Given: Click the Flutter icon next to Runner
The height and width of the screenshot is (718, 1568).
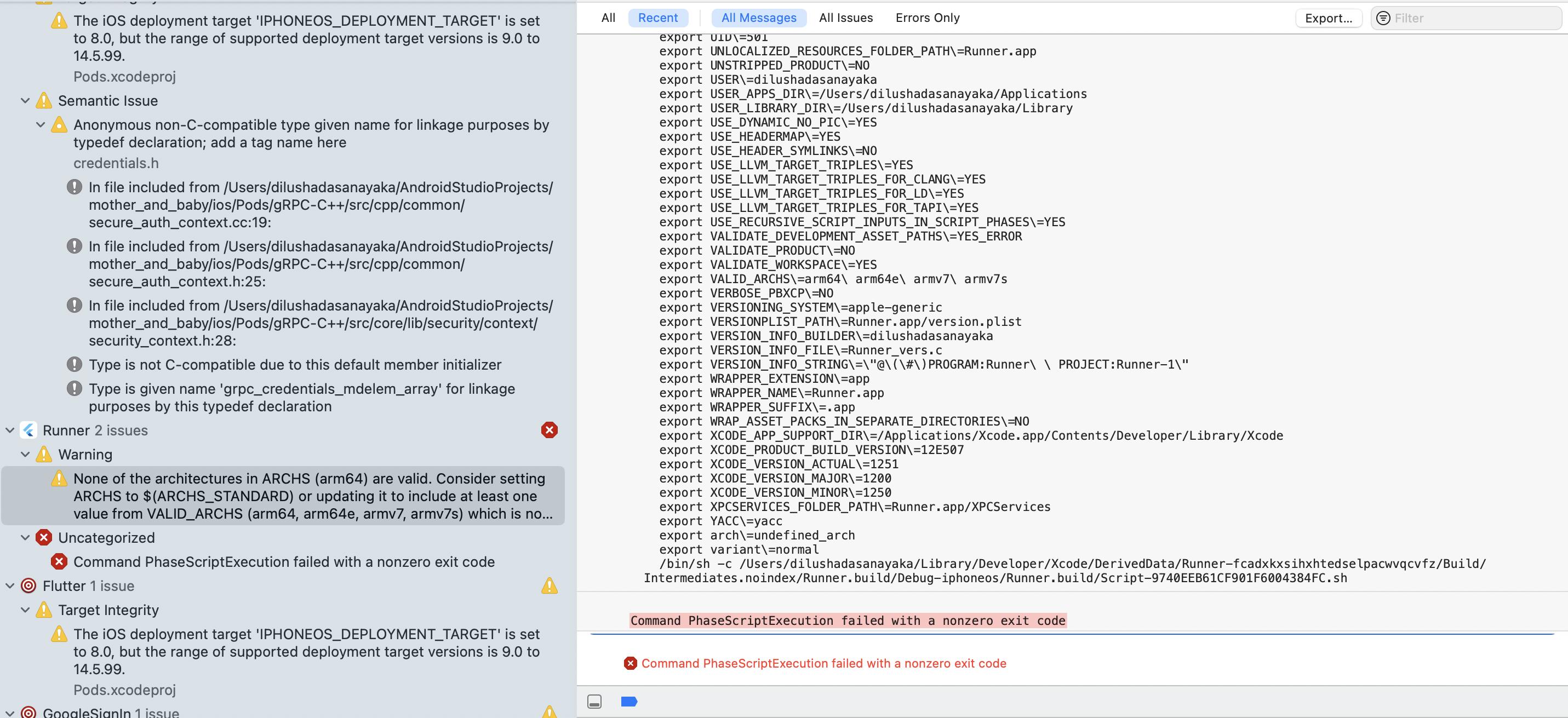Looking at the screenshot, I should point(28,430).
